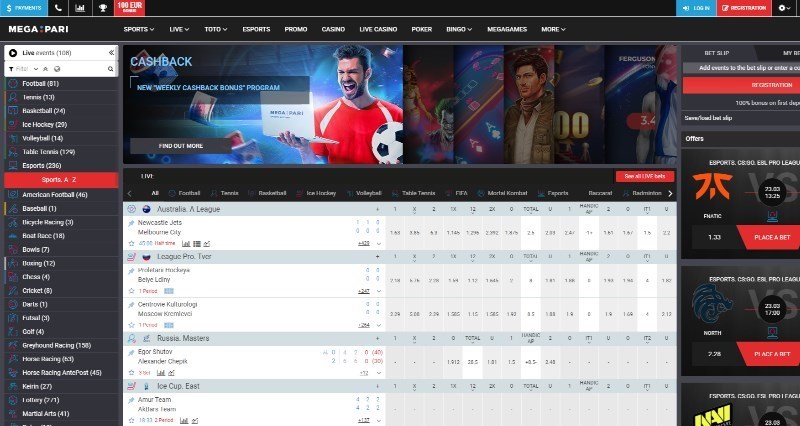The image size is (800, 426).
Task: Click tennis icon beside Russia. Masters
Action: [x=132, y=338]
